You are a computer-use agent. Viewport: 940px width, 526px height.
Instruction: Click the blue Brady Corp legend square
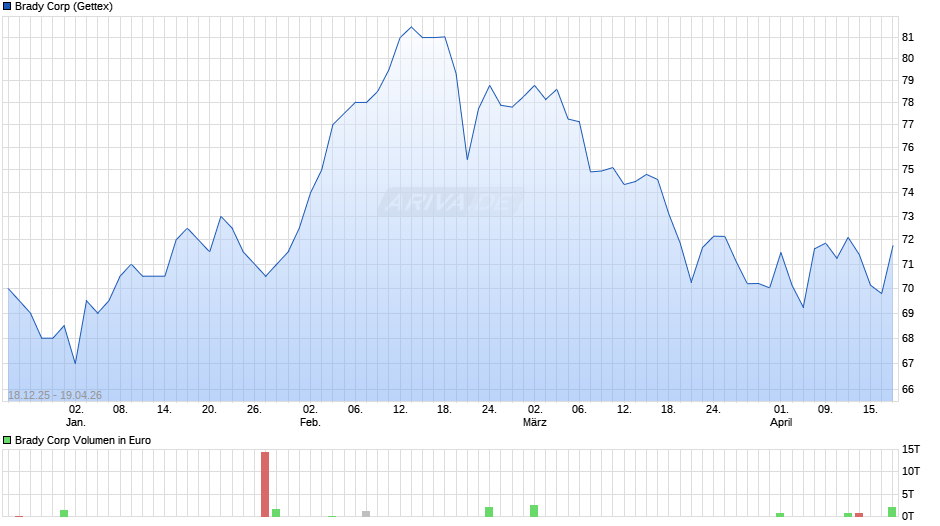click(7, 7)
